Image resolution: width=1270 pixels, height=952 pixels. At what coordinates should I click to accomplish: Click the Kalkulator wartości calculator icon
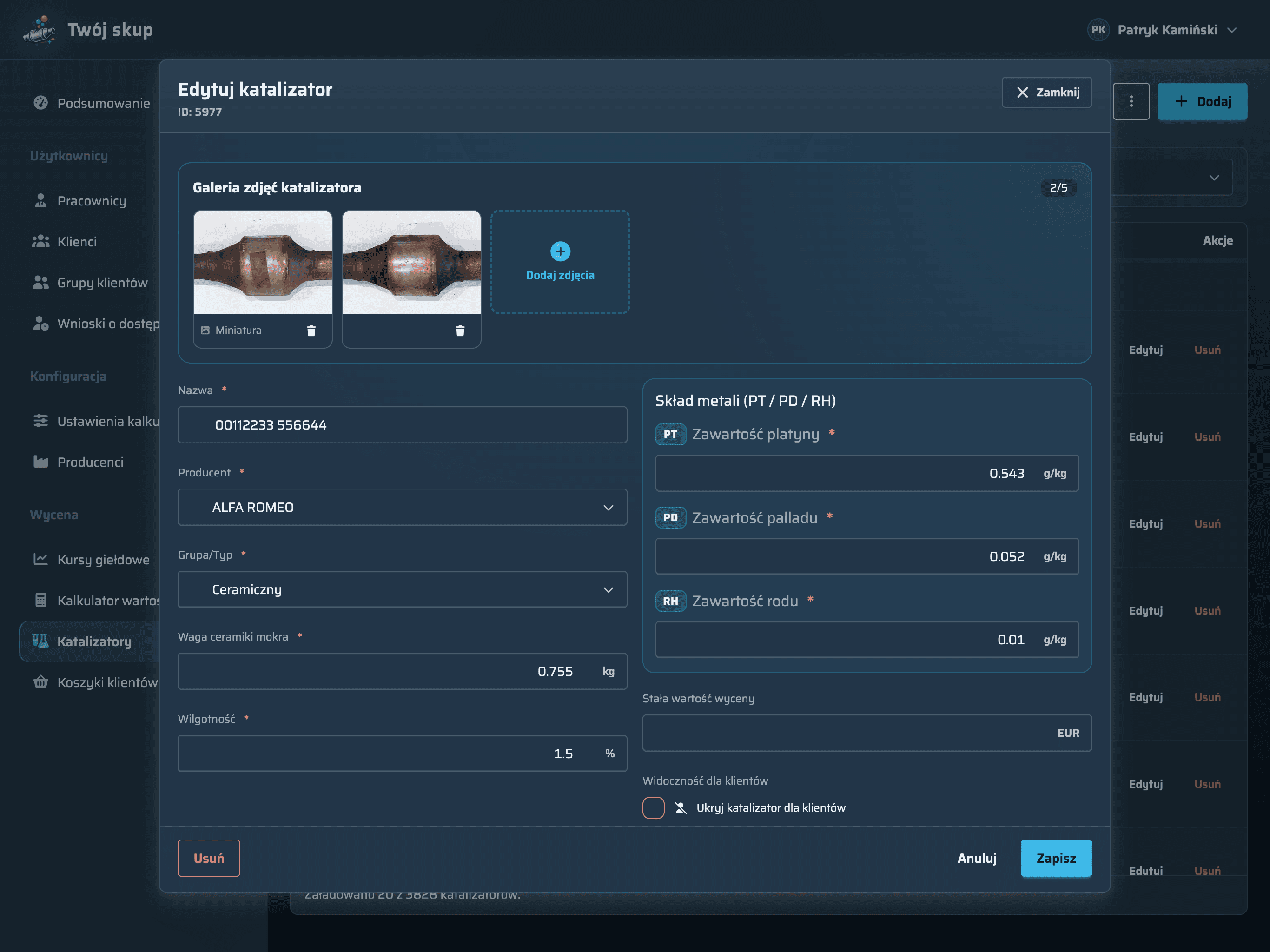coord(40,600)
